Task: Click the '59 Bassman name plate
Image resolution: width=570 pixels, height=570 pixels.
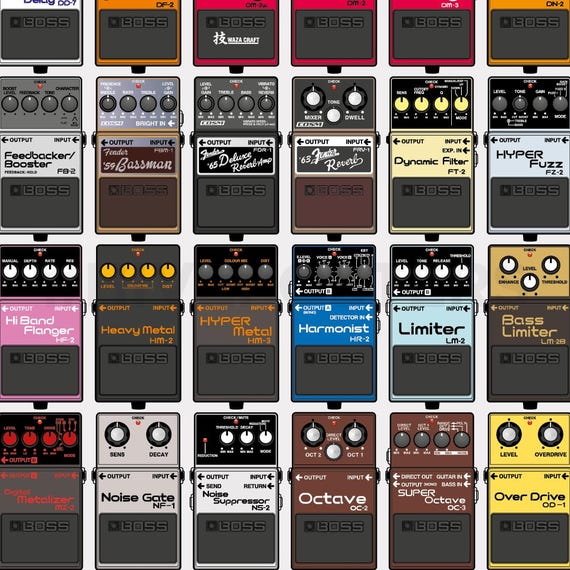Action: 138,160
